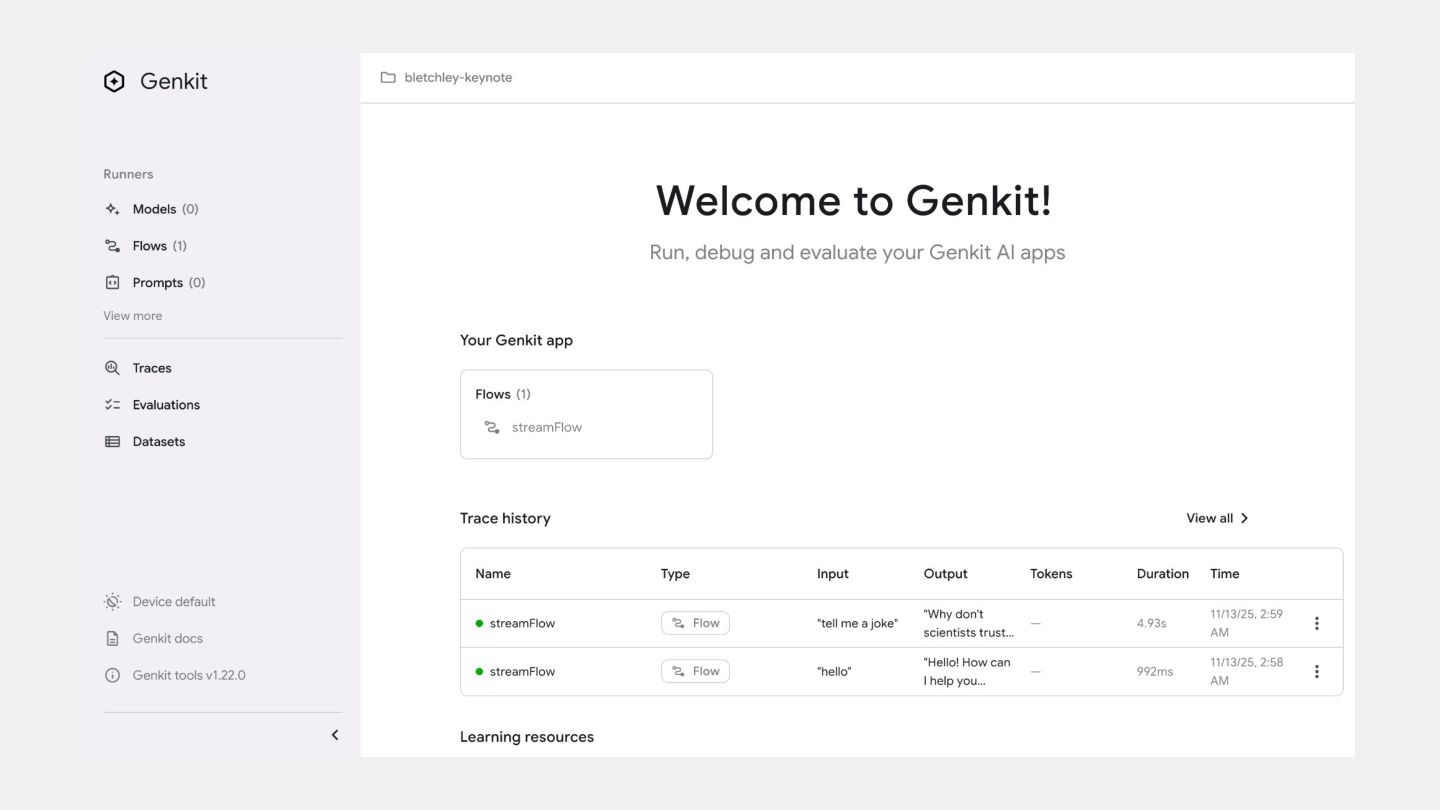Click the Flow type chip in "tell me a joke" row
Image resolution: width=1440 pixels, height=810 pixels.
click(695, 624)
